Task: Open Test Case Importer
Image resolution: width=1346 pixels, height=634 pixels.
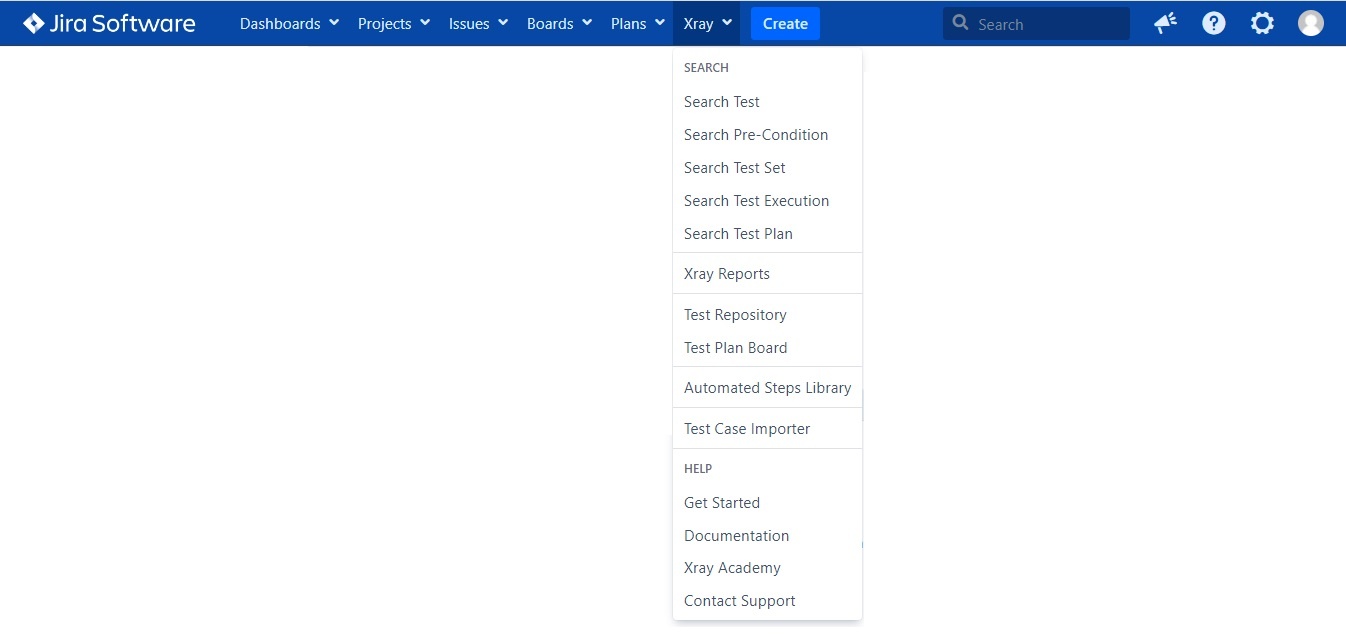Action: [767, 429]
